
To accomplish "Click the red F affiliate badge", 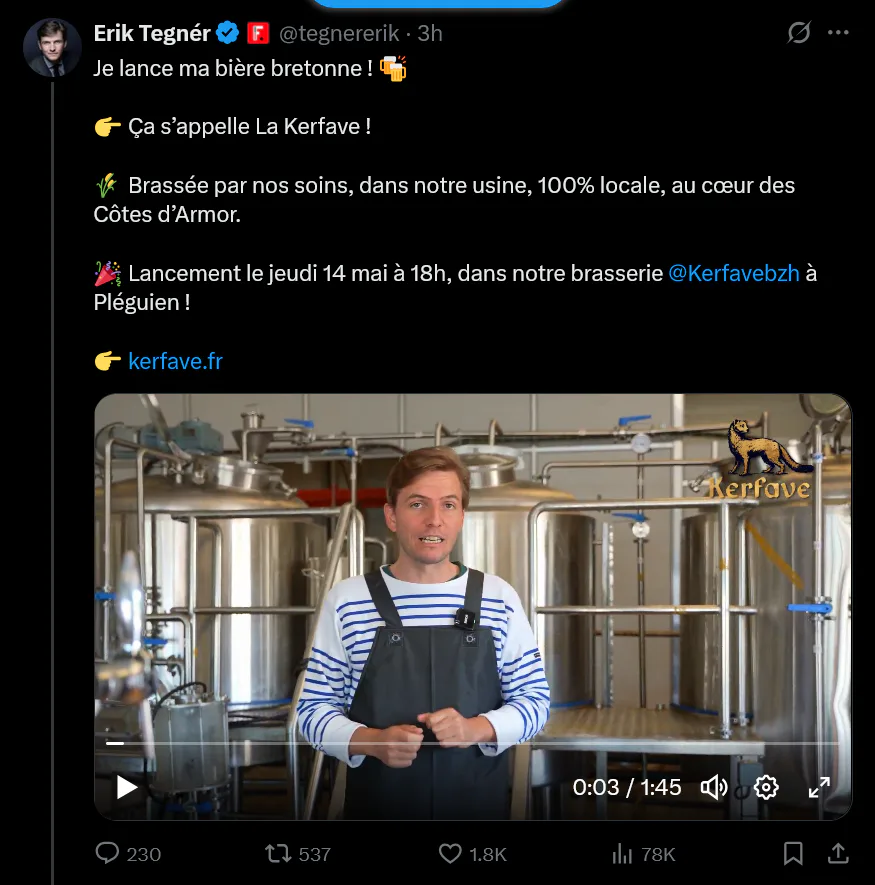I will (x=258, y=33).
